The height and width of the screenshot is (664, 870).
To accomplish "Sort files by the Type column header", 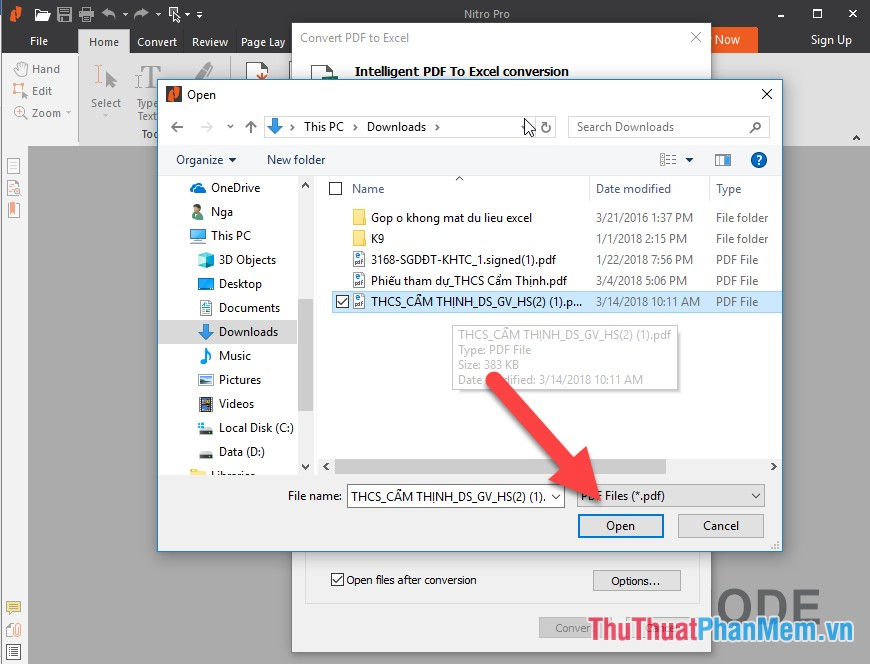I will pos(729,189).
